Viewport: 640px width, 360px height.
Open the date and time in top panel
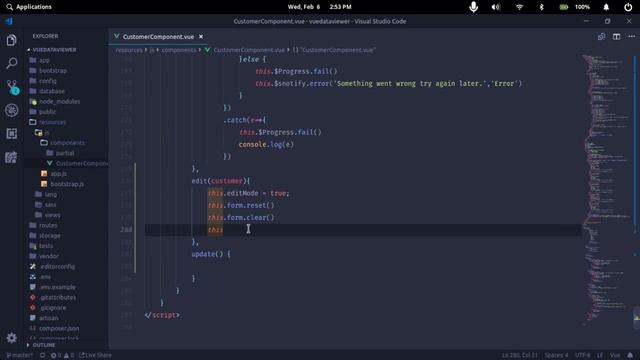click(x=320, y=7)
